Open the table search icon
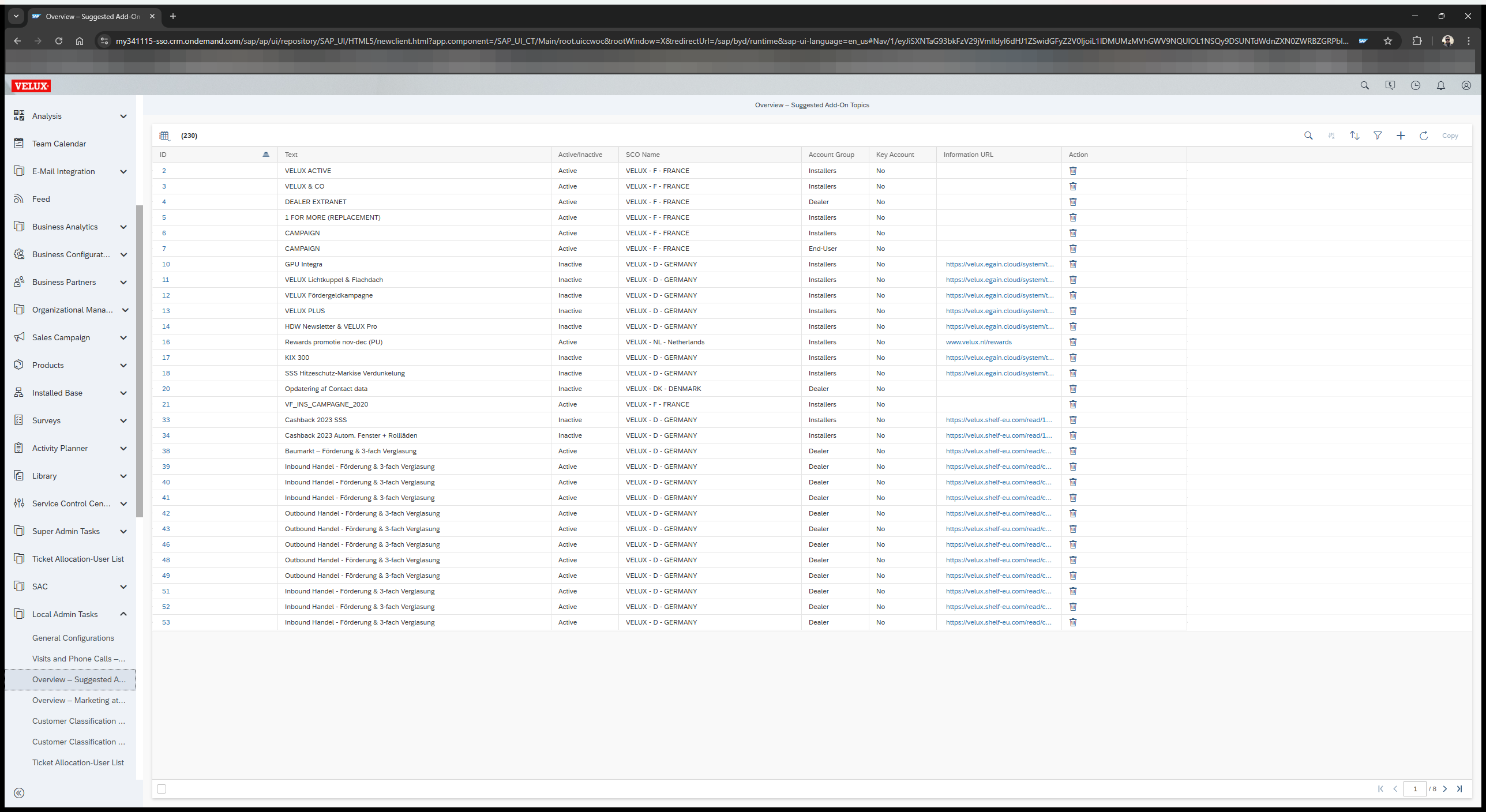The image size is (1486, 812). (1308, 136)
